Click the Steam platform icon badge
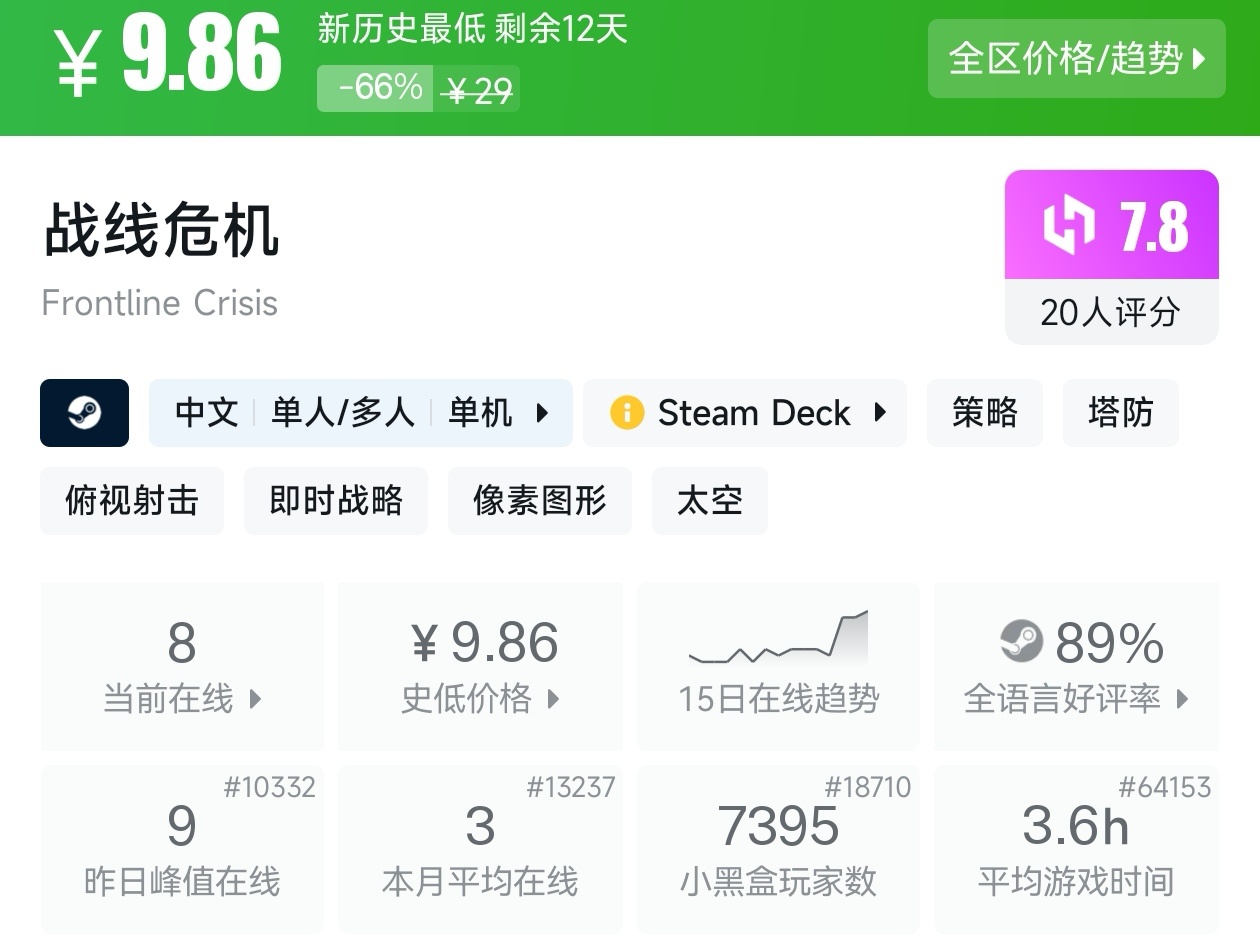Viewport: 1260px width, 941px height. pyautogui.click(x=84, y=413)
